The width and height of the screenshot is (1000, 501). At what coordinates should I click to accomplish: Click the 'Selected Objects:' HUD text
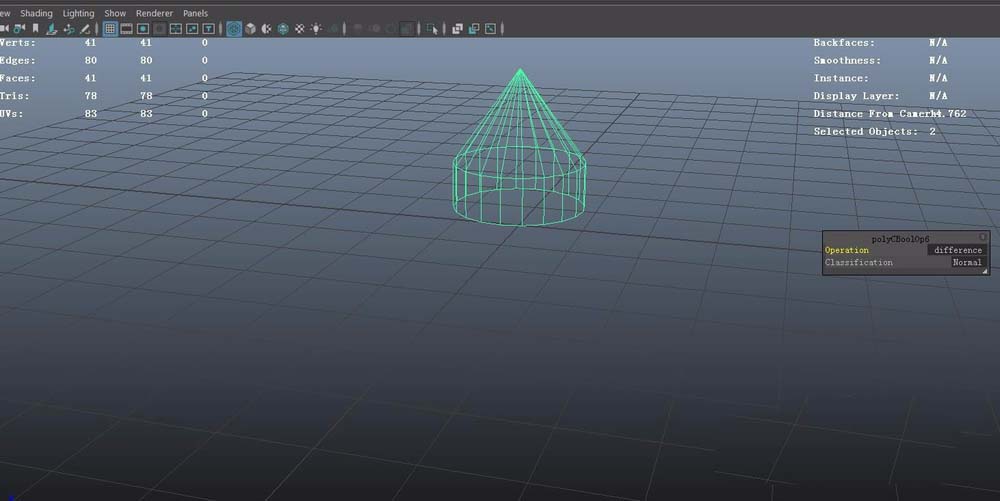(865, 131)
